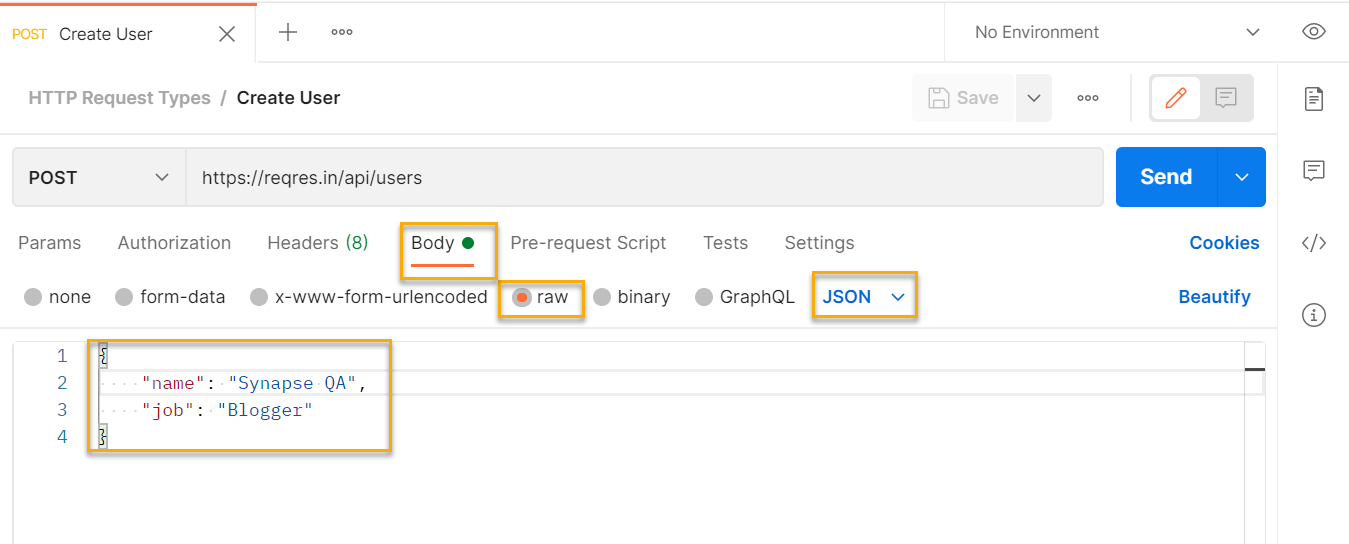Select the form-data radio button
Image resolution: width=1349 pixels, height=544 pixels.
[124, 297]
